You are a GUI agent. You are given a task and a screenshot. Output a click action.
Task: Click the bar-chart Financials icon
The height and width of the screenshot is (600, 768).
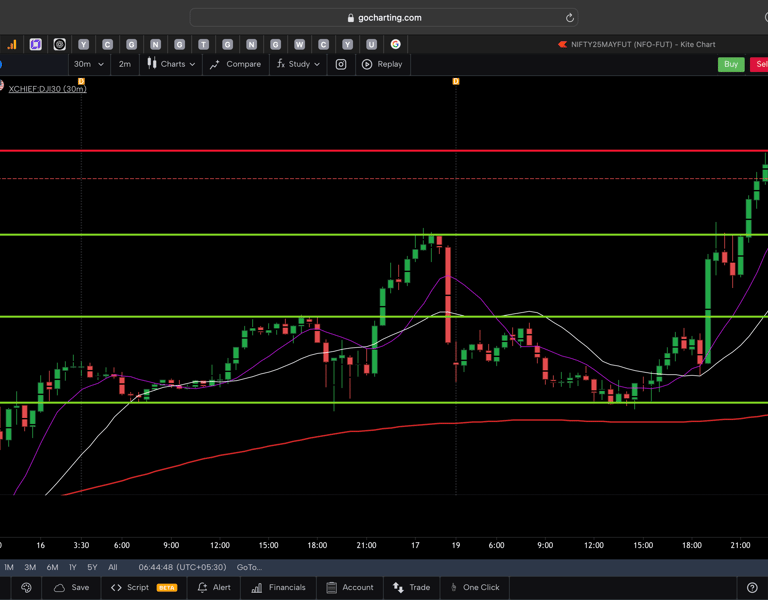[257, 588]
